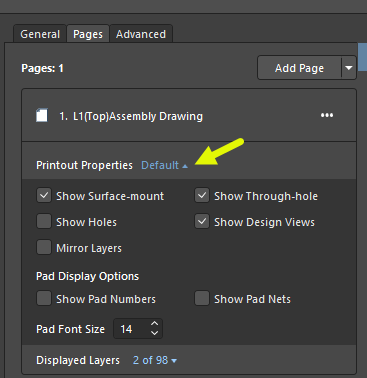Toggle Show Surface-mount checkbox

click(44, 196)
